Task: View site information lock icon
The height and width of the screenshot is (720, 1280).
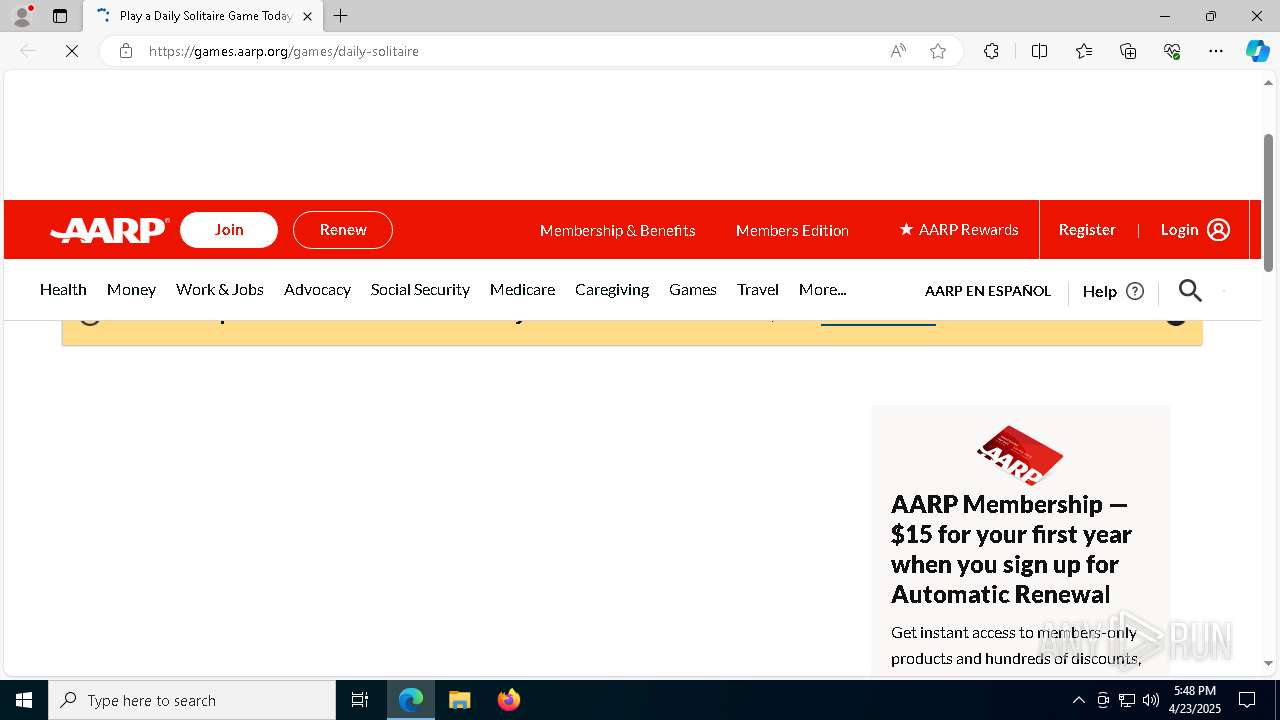Action: click(126, 51)
